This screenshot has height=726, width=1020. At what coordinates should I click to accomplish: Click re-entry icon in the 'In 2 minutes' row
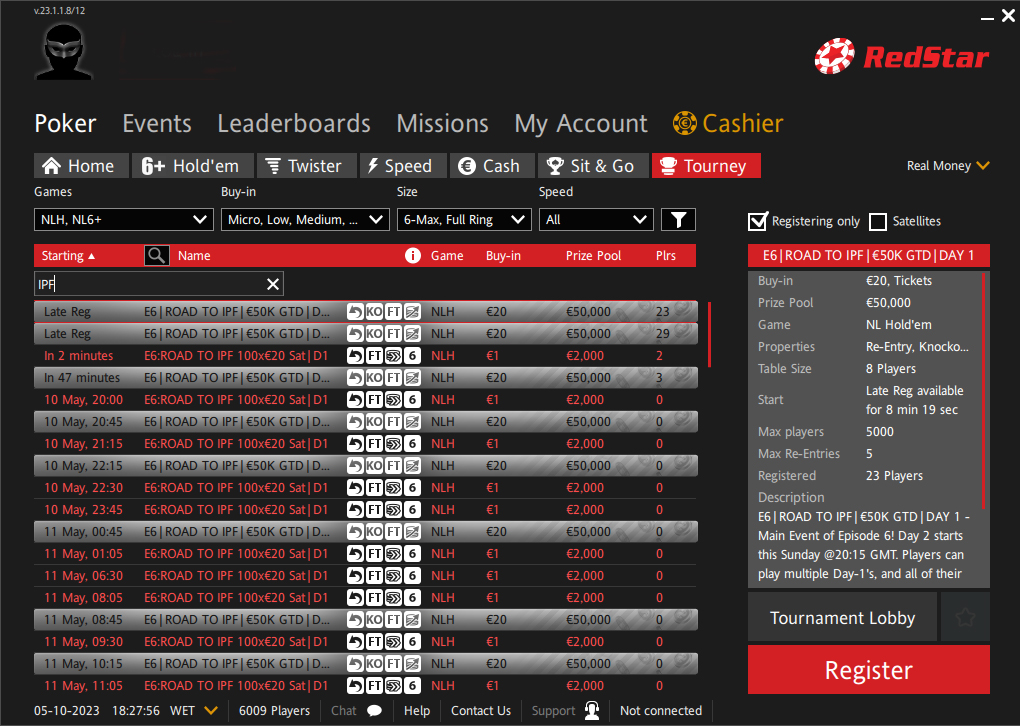coord(355,356)
